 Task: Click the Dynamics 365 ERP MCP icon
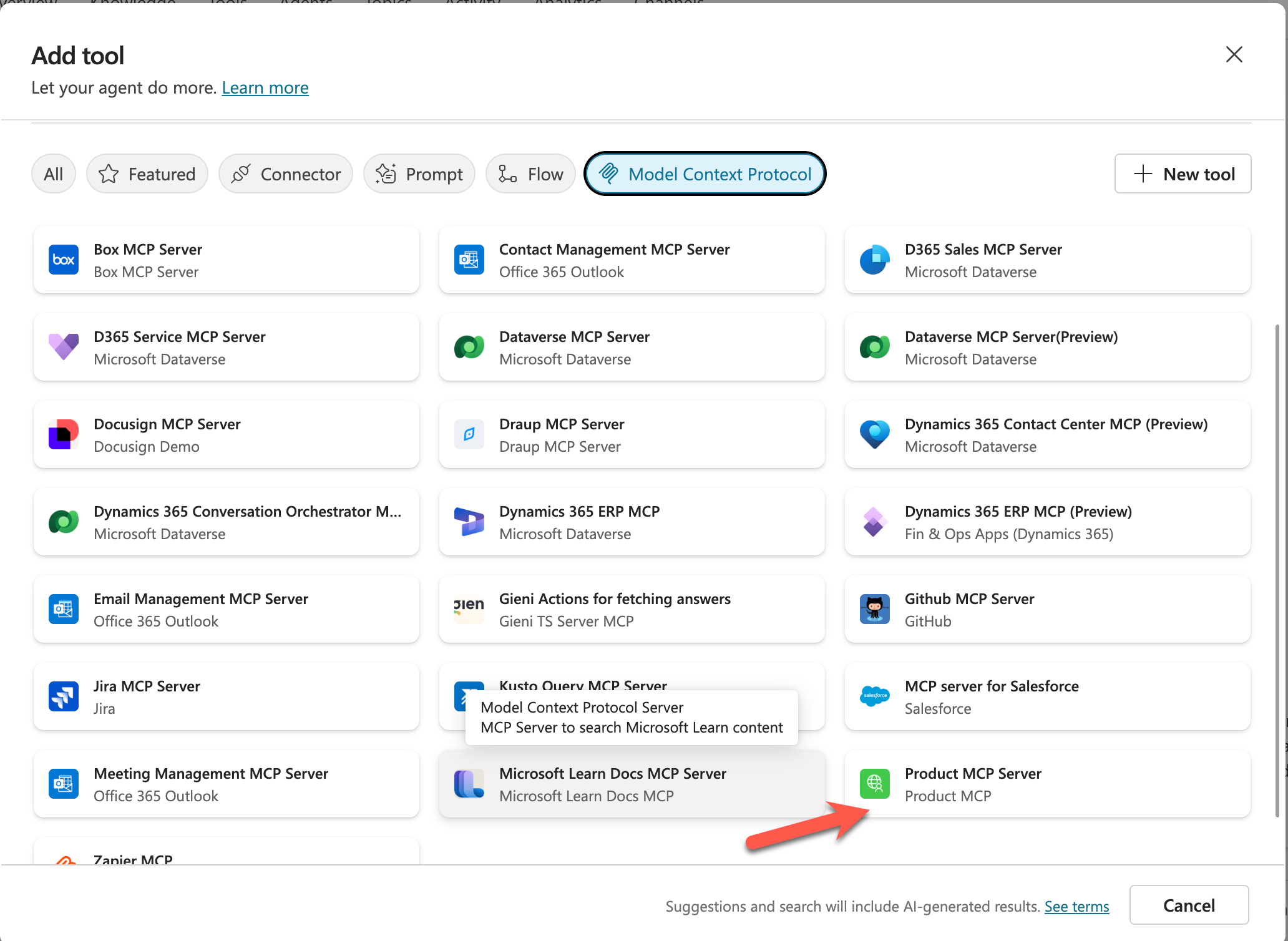click(x=469, y=522)
